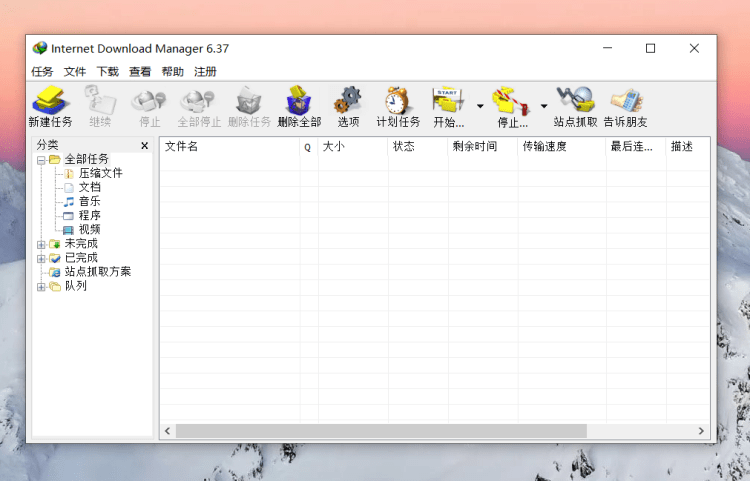The image size is (750, 481).
Task: Sort by the 传输速度 column header
Action: 562,146
